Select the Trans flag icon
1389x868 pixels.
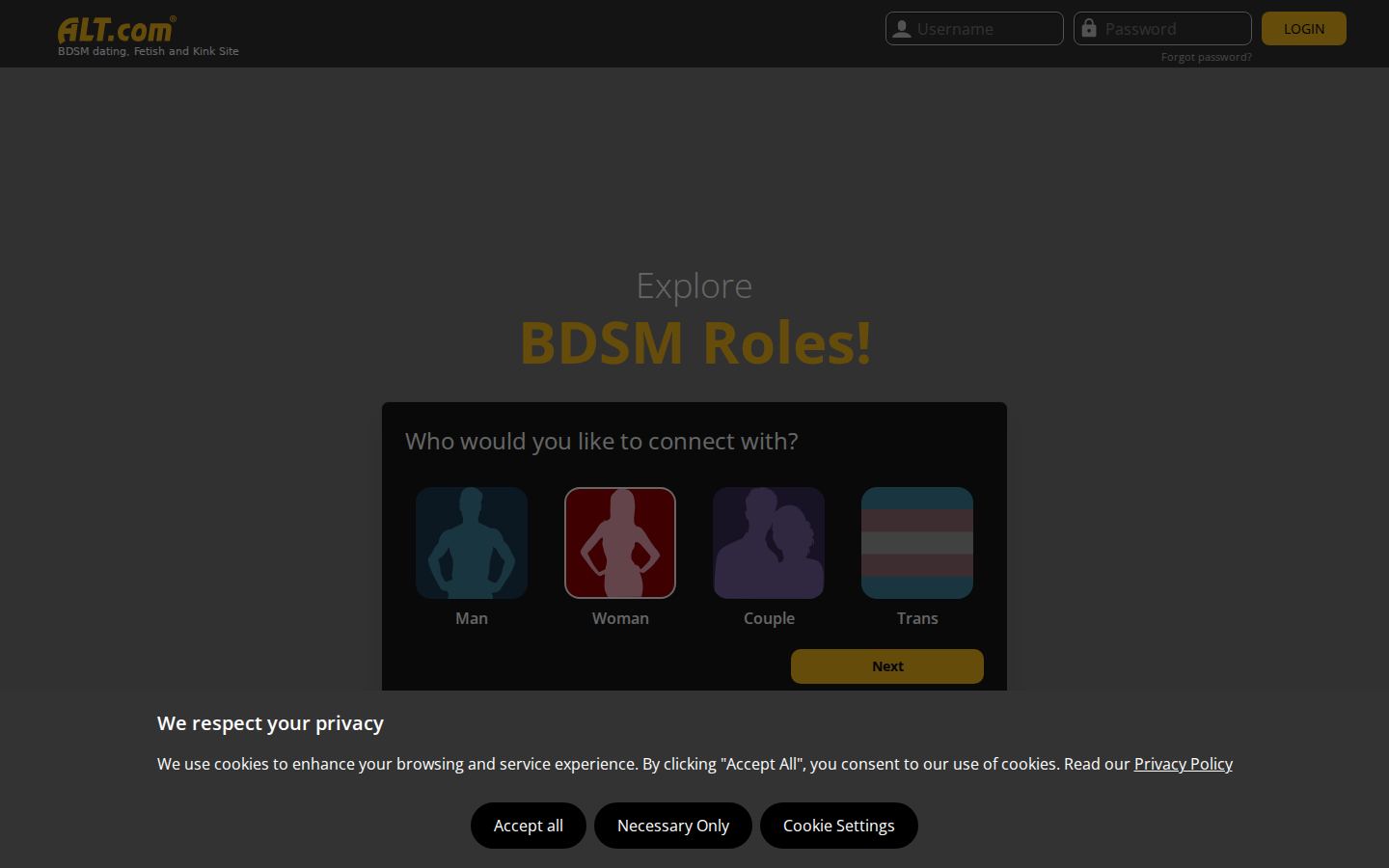point(917,543)
